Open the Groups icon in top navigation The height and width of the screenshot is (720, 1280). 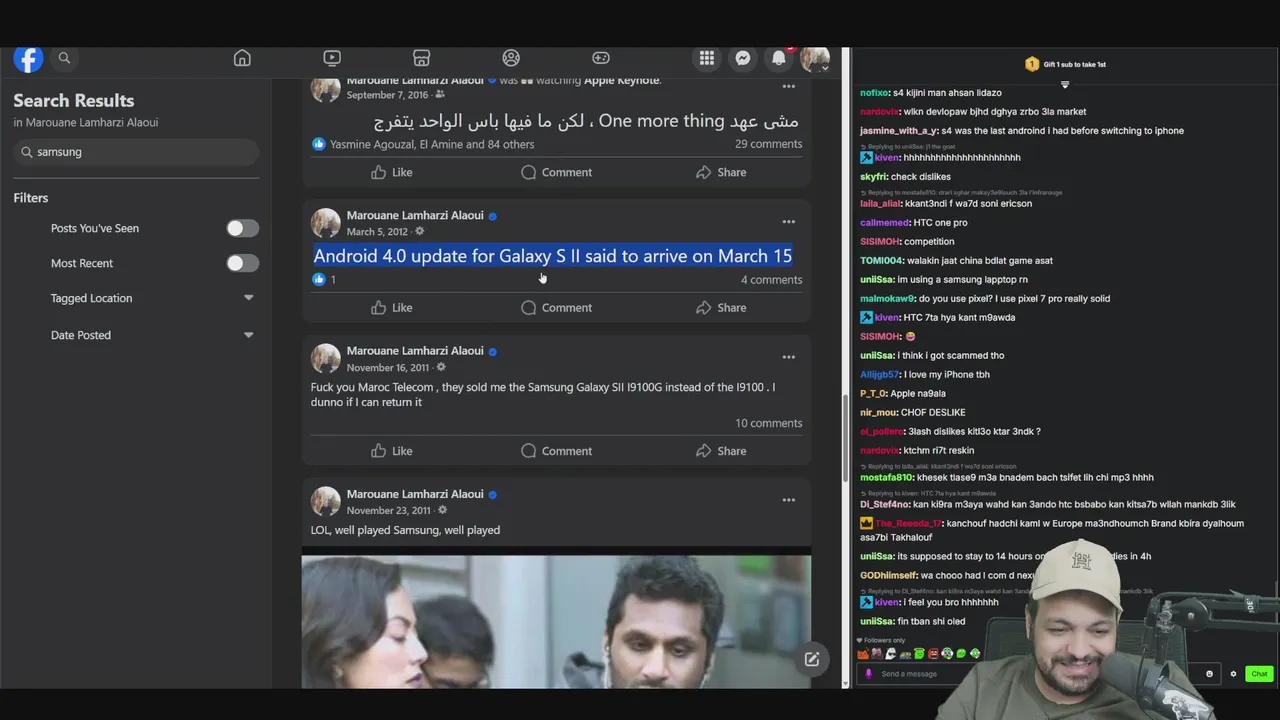tap(511, 58)
